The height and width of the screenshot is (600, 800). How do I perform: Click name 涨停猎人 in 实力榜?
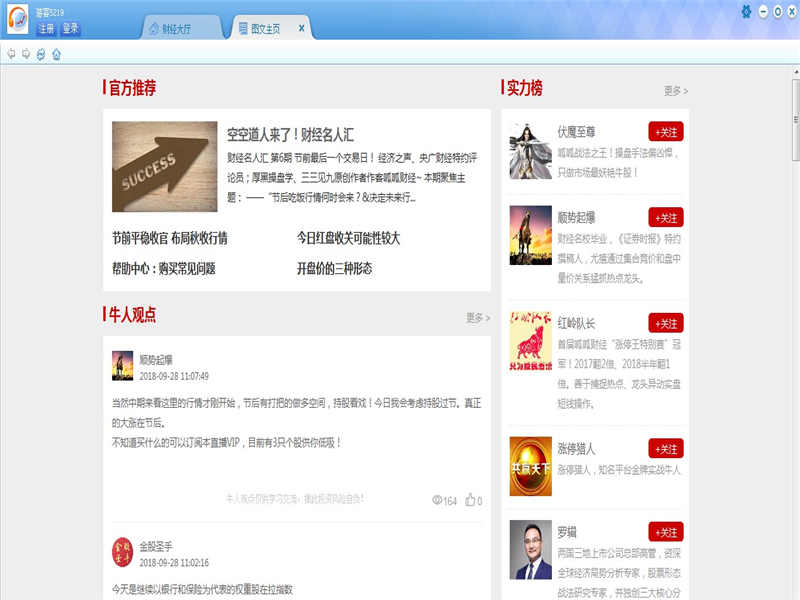(576, 448)
